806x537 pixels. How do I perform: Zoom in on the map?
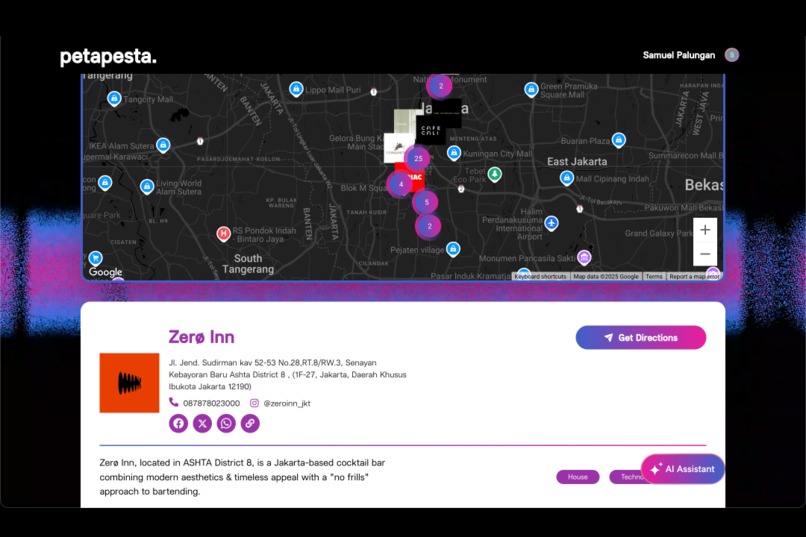[x=705, y=230]
